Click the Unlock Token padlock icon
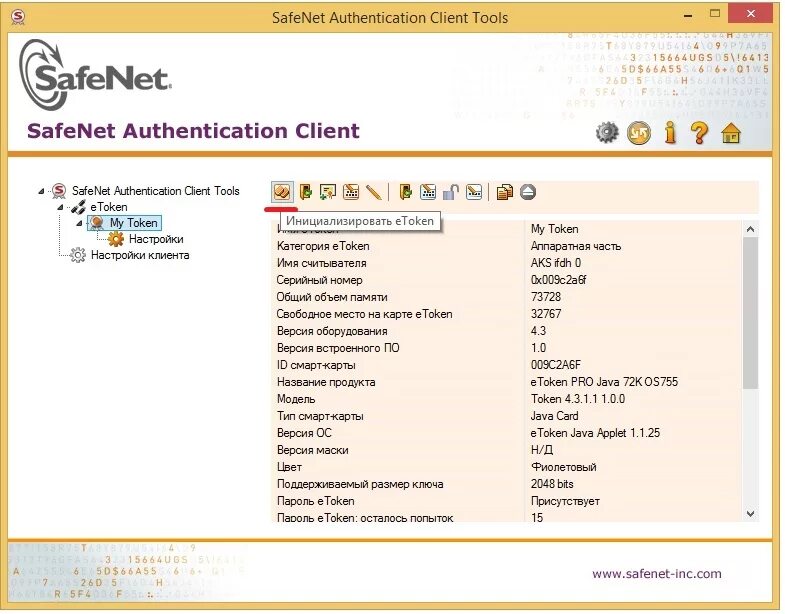The image size is (785, 614). pyautogui.click(x=451, y=192)
